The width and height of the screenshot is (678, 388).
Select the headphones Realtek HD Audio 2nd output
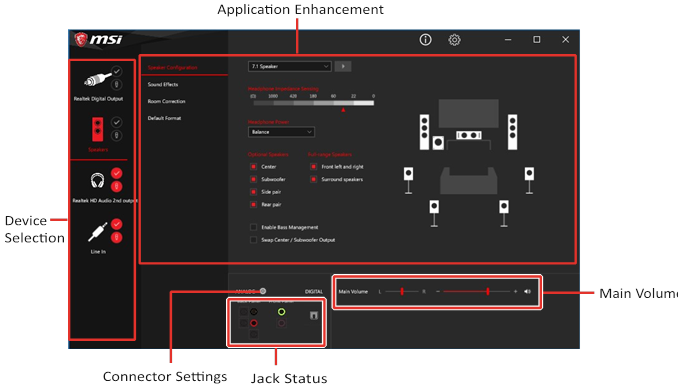[x=97, y=180]
